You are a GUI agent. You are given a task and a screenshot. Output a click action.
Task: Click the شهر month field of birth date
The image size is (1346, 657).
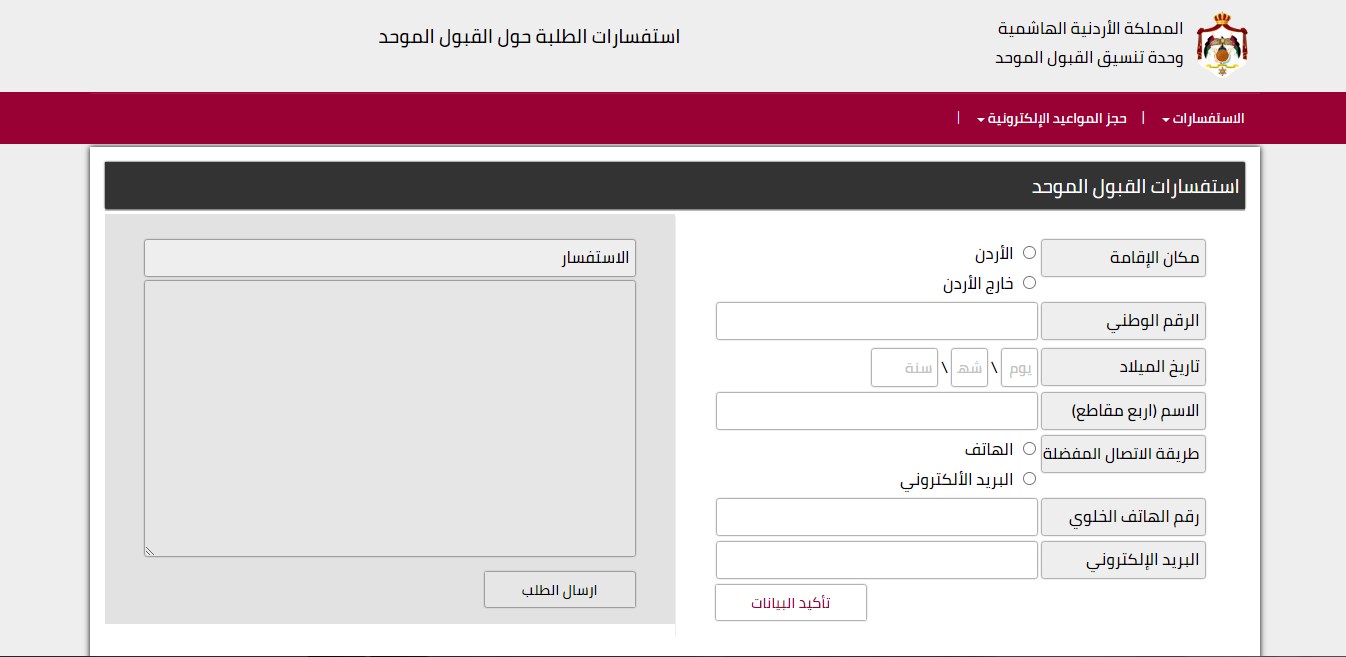[x=968, y=367]
